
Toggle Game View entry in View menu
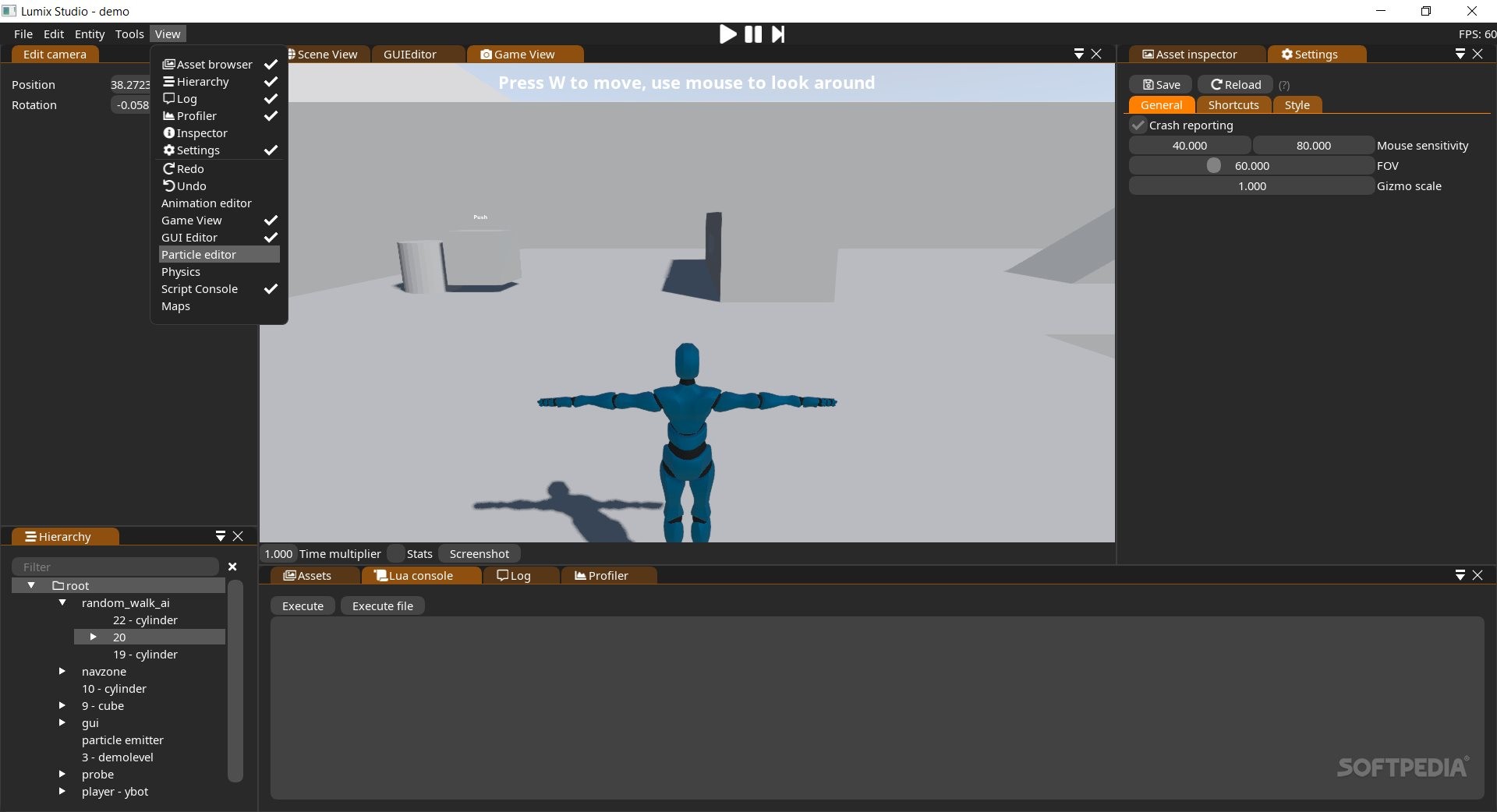(x=219, y=221)
